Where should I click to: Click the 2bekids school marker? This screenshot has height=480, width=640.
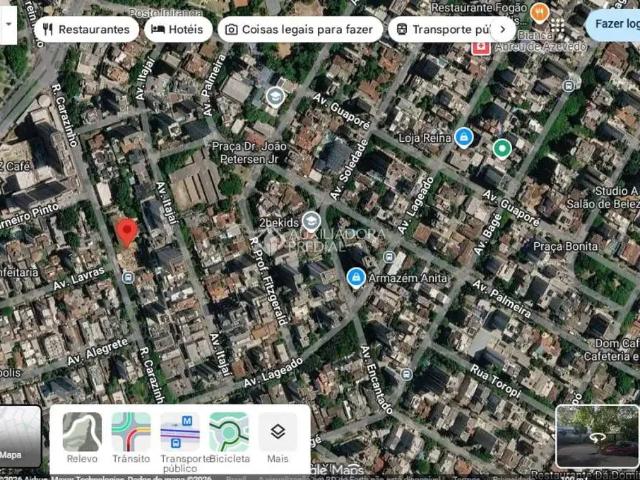[311, 222]
